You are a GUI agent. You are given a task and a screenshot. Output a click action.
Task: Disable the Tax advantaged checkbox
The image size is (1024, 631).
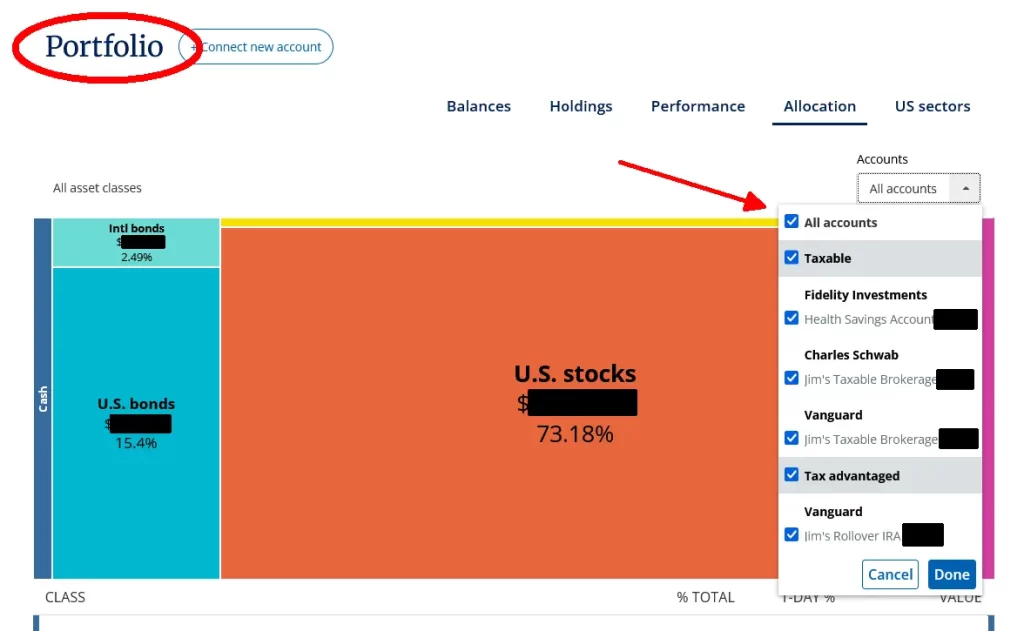[791, 475]
